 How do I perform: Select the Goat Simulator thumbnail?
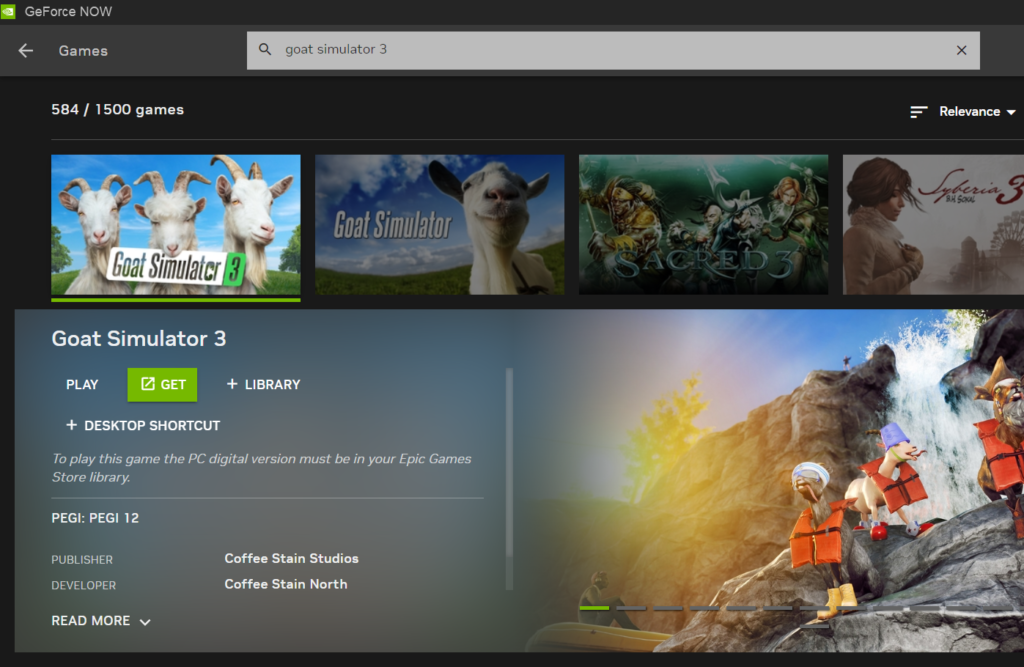tap(440, 225)
